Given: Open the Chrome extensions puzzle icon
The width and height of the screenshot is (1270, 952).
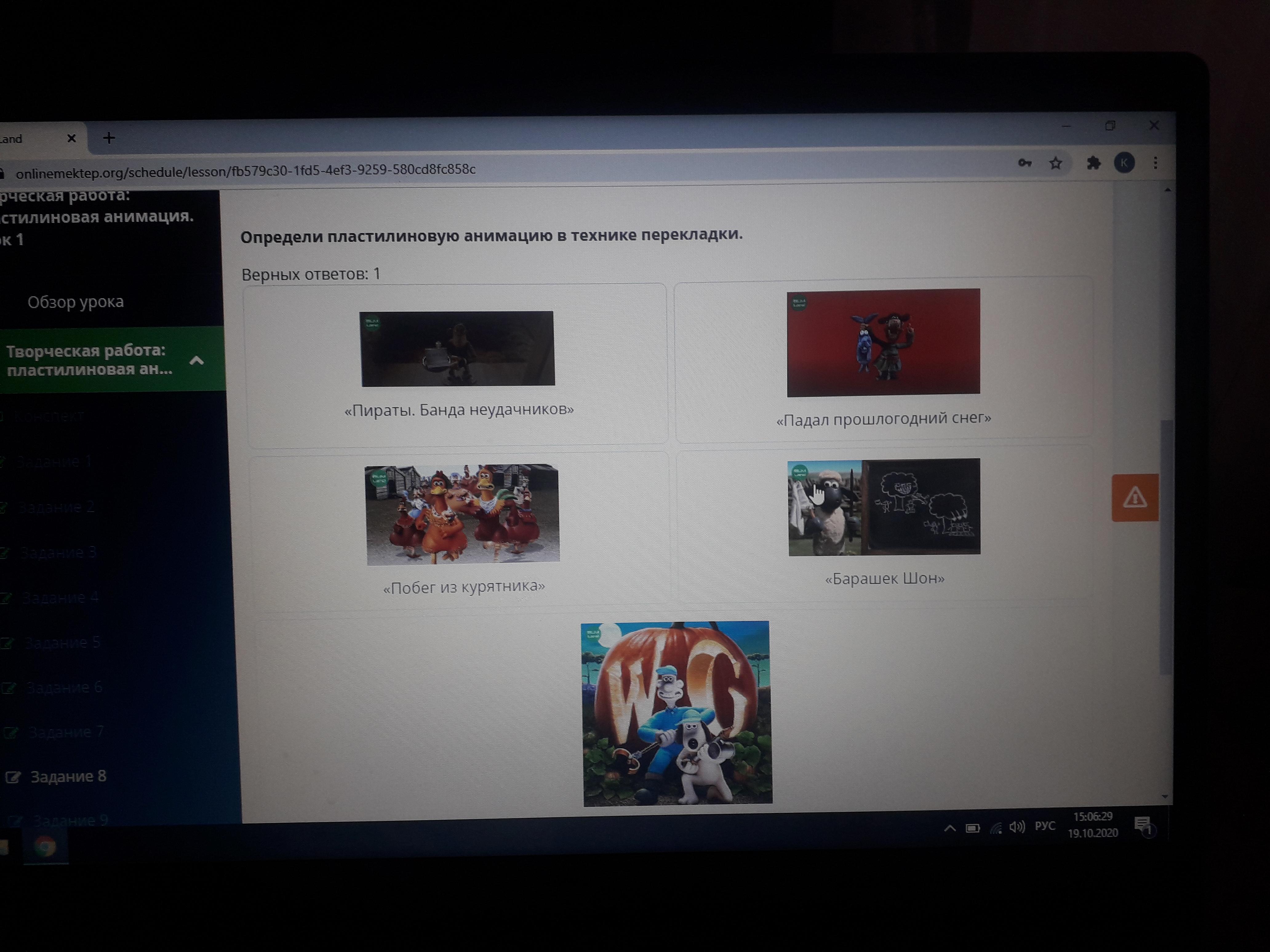Looking at the screenshot, I should tap(1094, 164).
